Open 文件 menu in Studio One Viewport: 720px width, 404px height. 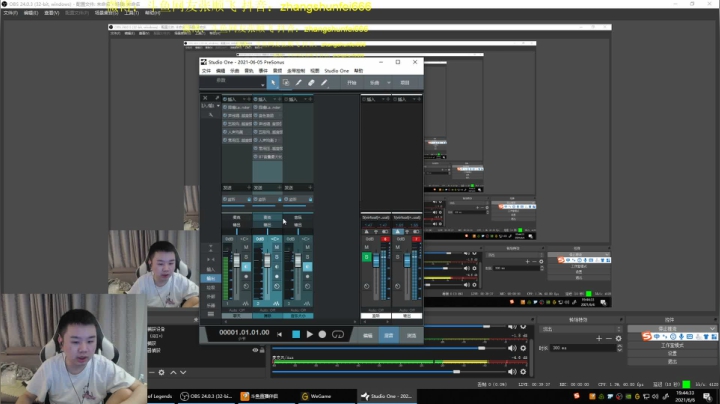[207, 71]
